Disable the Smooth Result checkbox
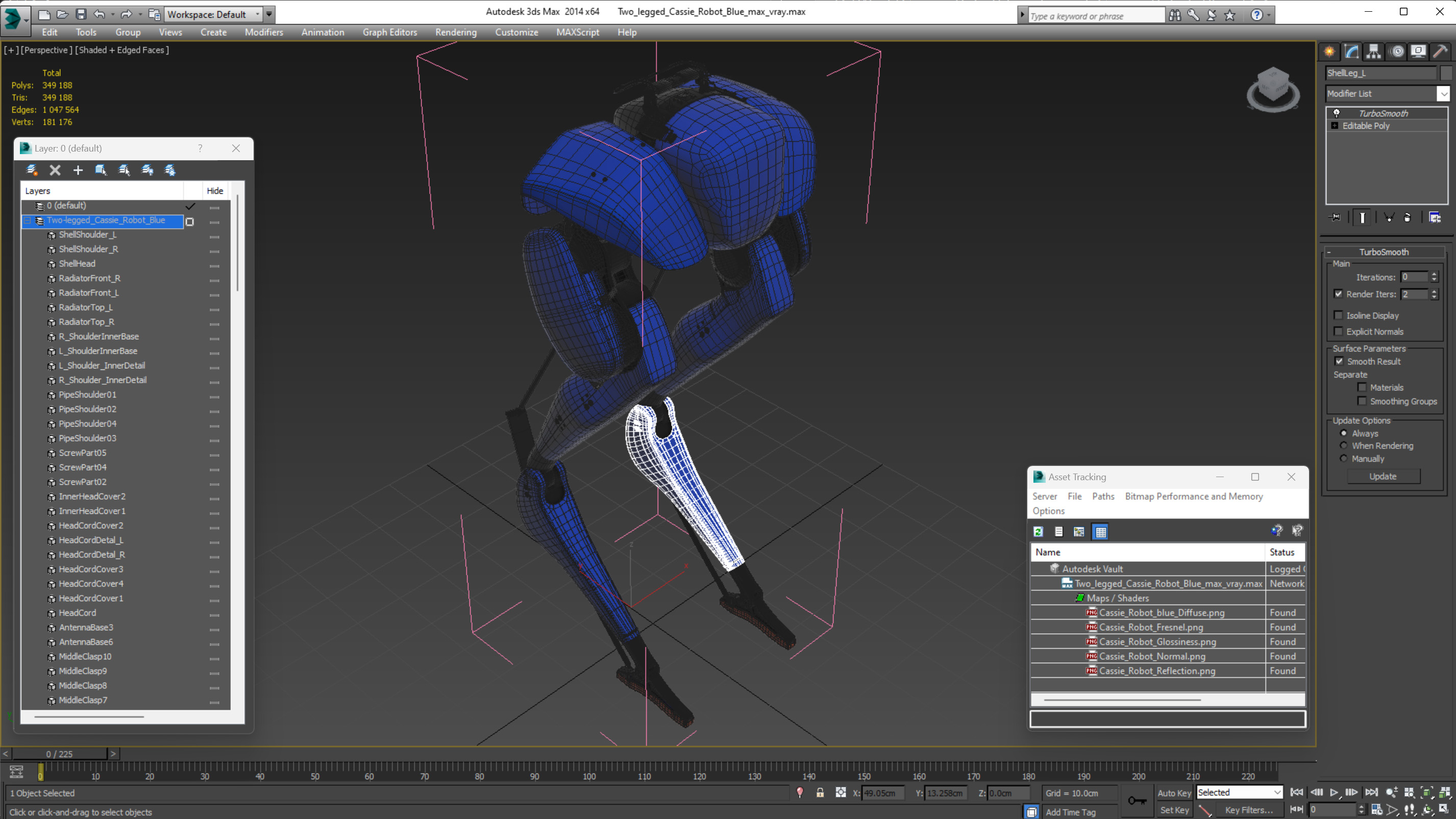The width and height of the screenshot is (1456, 819). pyautogui.click(x=1339, y=361)
